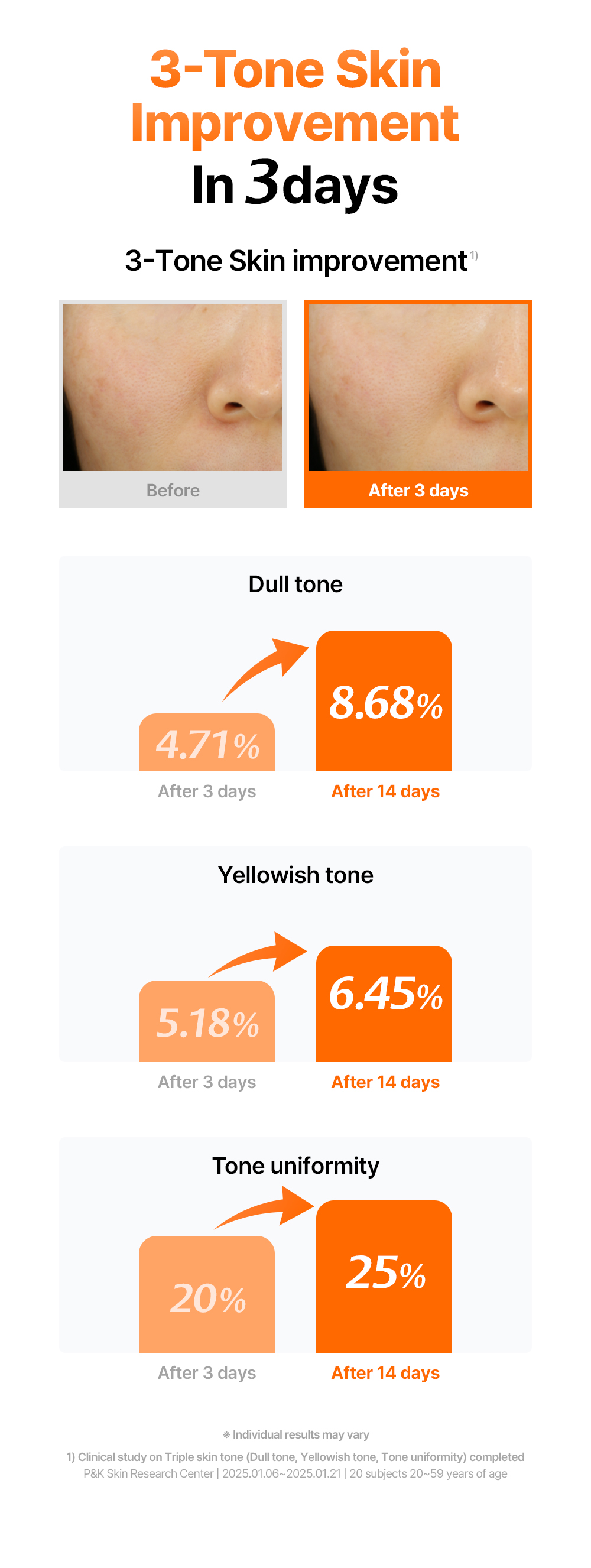The width and height of the screenshot is (591, 1568).
Task: Select the 4.71% Dull tone bar
Action: click(207, 742)
